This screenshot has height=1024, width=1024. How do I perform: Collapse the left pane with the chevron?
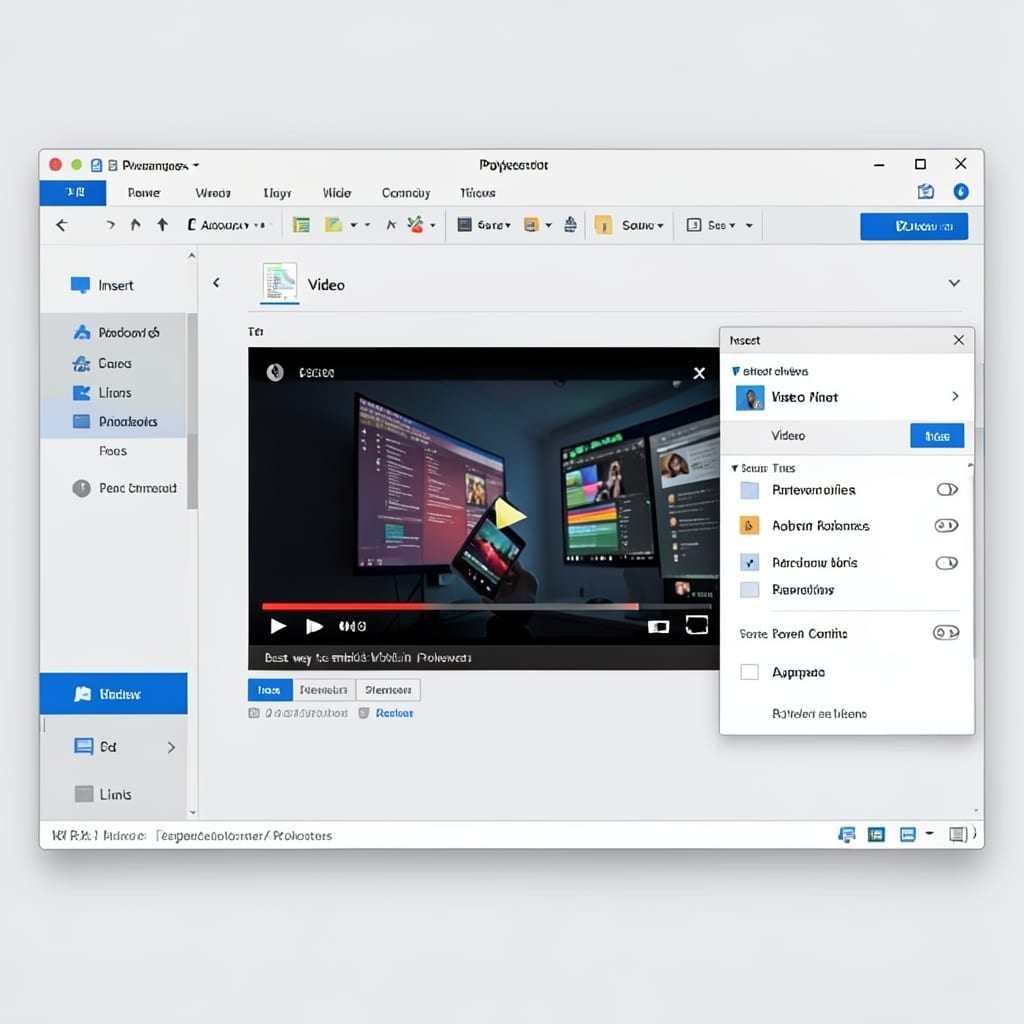[x=216, y=283]
